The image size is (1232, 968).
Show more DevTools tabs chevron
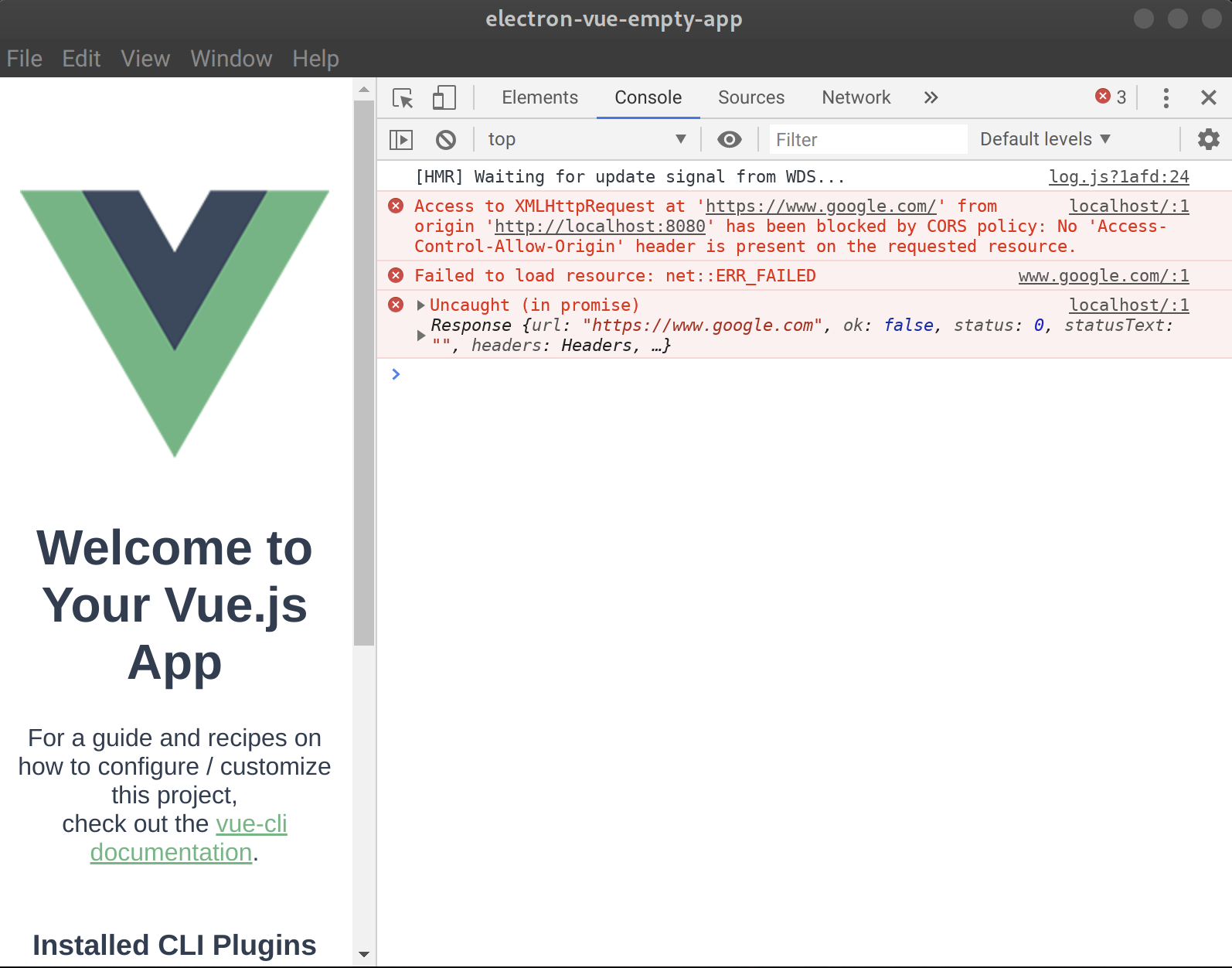click(x=931, y=97)
